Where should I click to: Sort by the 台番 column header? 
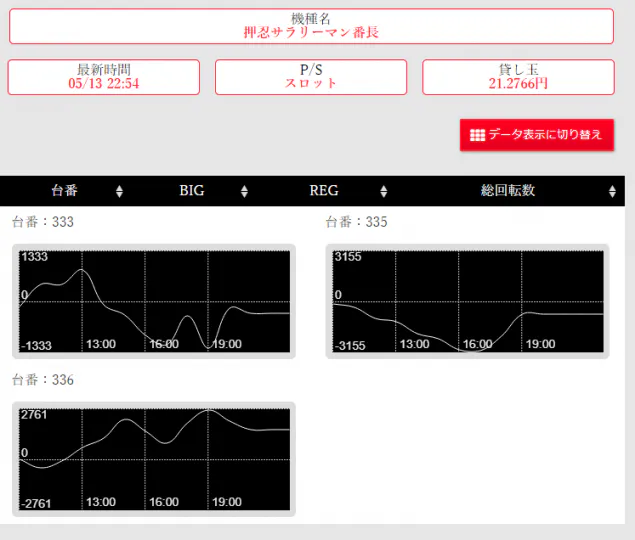coord(64,190)
